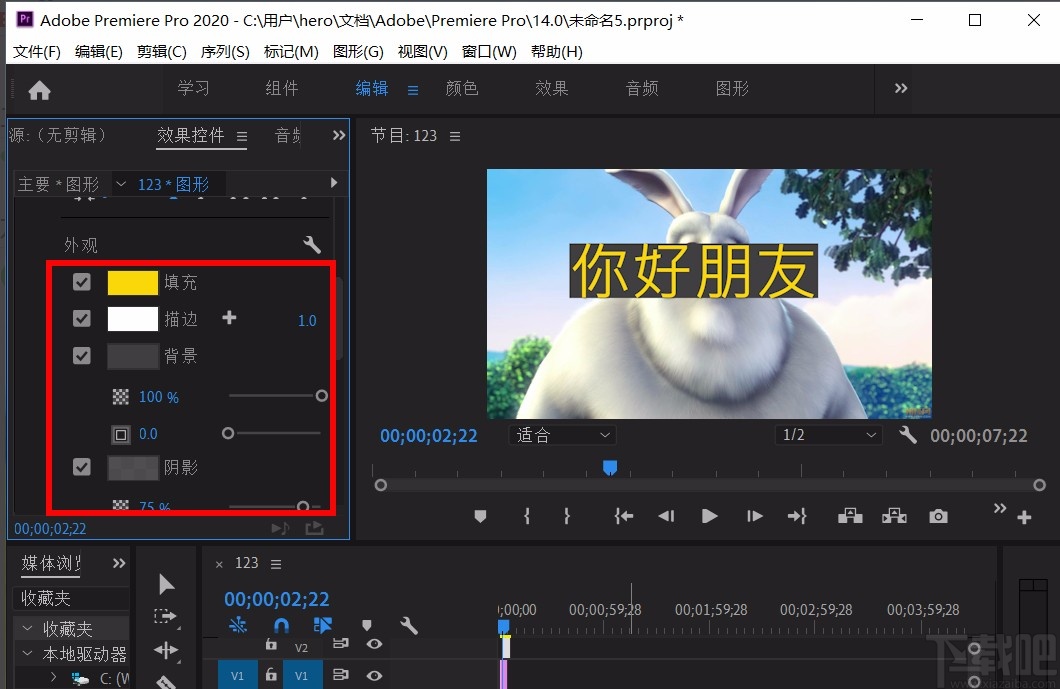The height and width of the screenshot is (689, 1060).
Task: Open the 效果控件 panel menu
Action: click(x=242, y=137)
